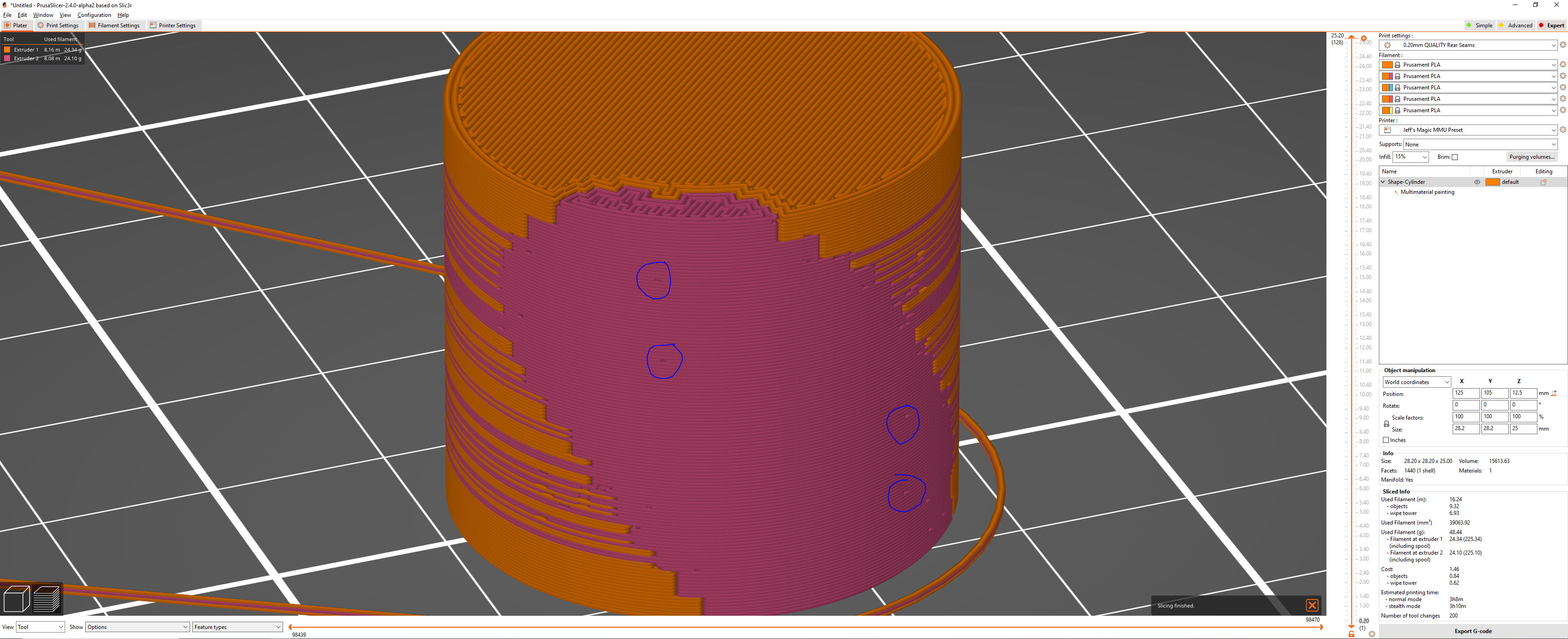
Task: Switch to sliced layers preview icon
Action: pyautogui.click(x=47, y=598)
